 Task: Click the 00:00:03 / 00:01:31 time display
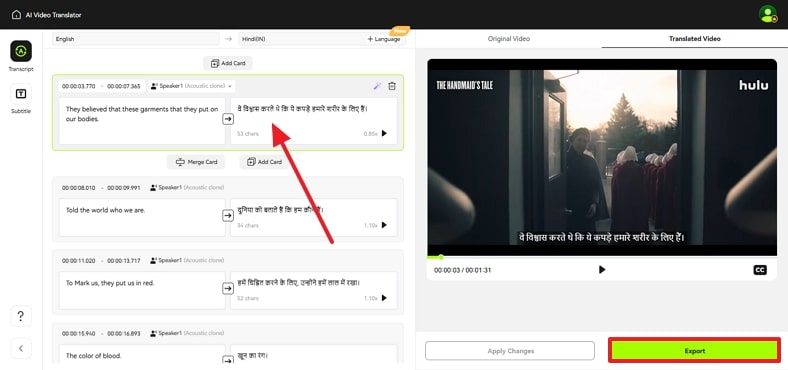[463, 270]
